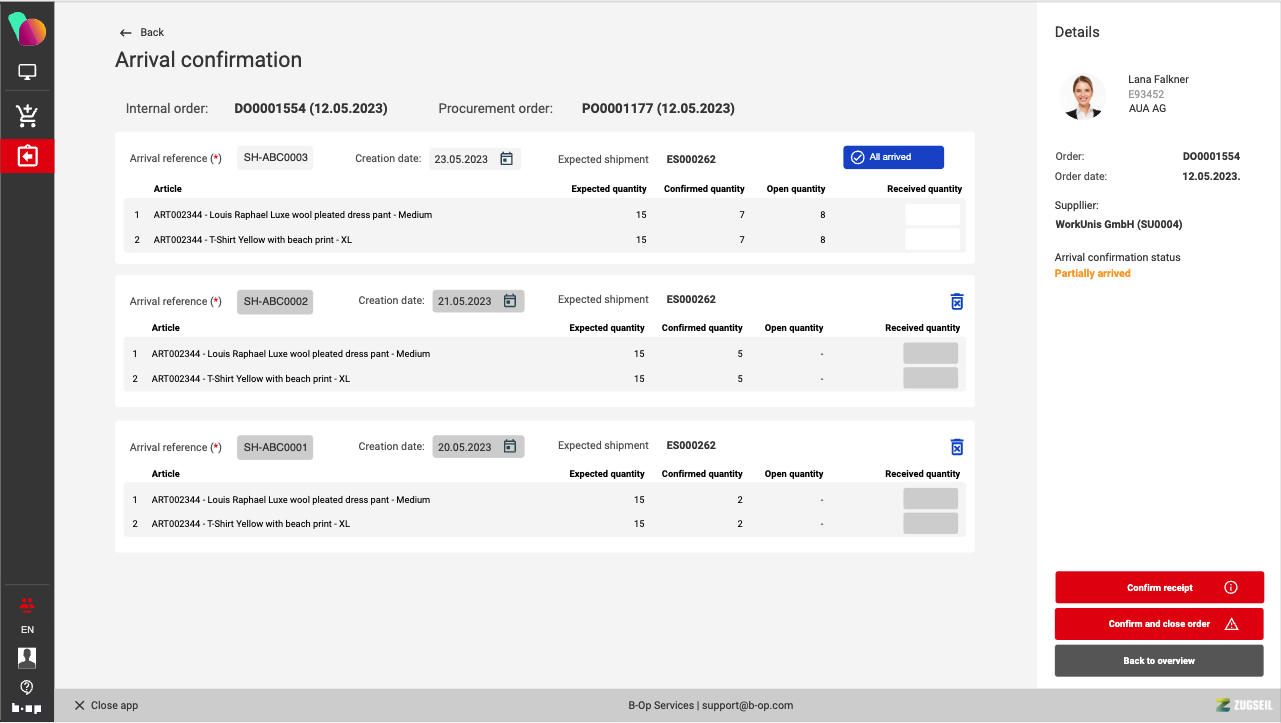1281x723 pixels.
Task: Open the monitor dashboard icon in sidebar
Action: tap(27, 72)
